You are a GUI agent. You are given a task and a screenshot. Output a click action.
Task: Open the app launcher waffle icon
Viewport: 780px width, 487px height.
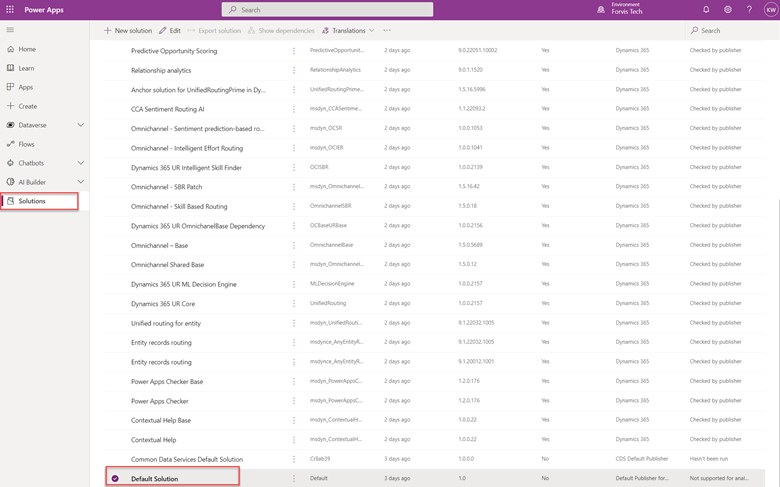coord(10,9)
